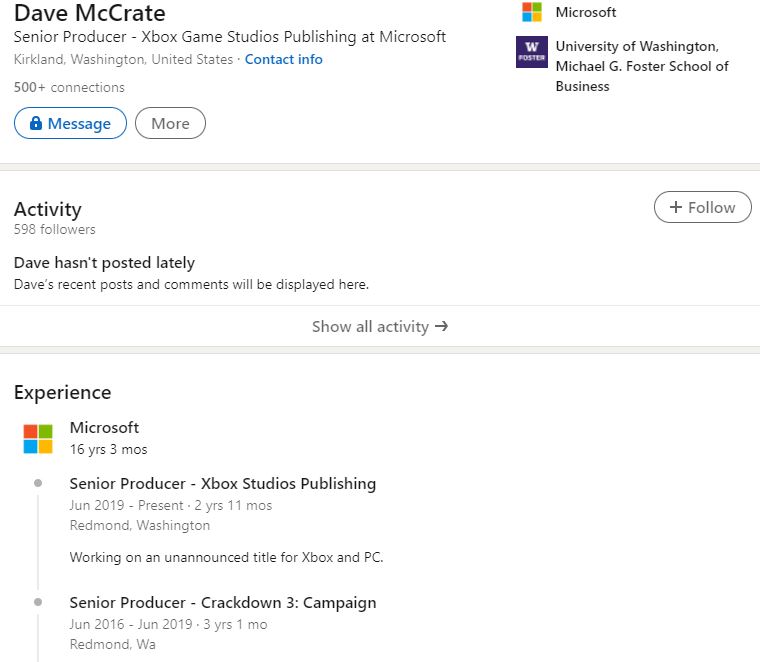View the 500+ connections count
Screen dimensions: 760x662
point(69,87)
